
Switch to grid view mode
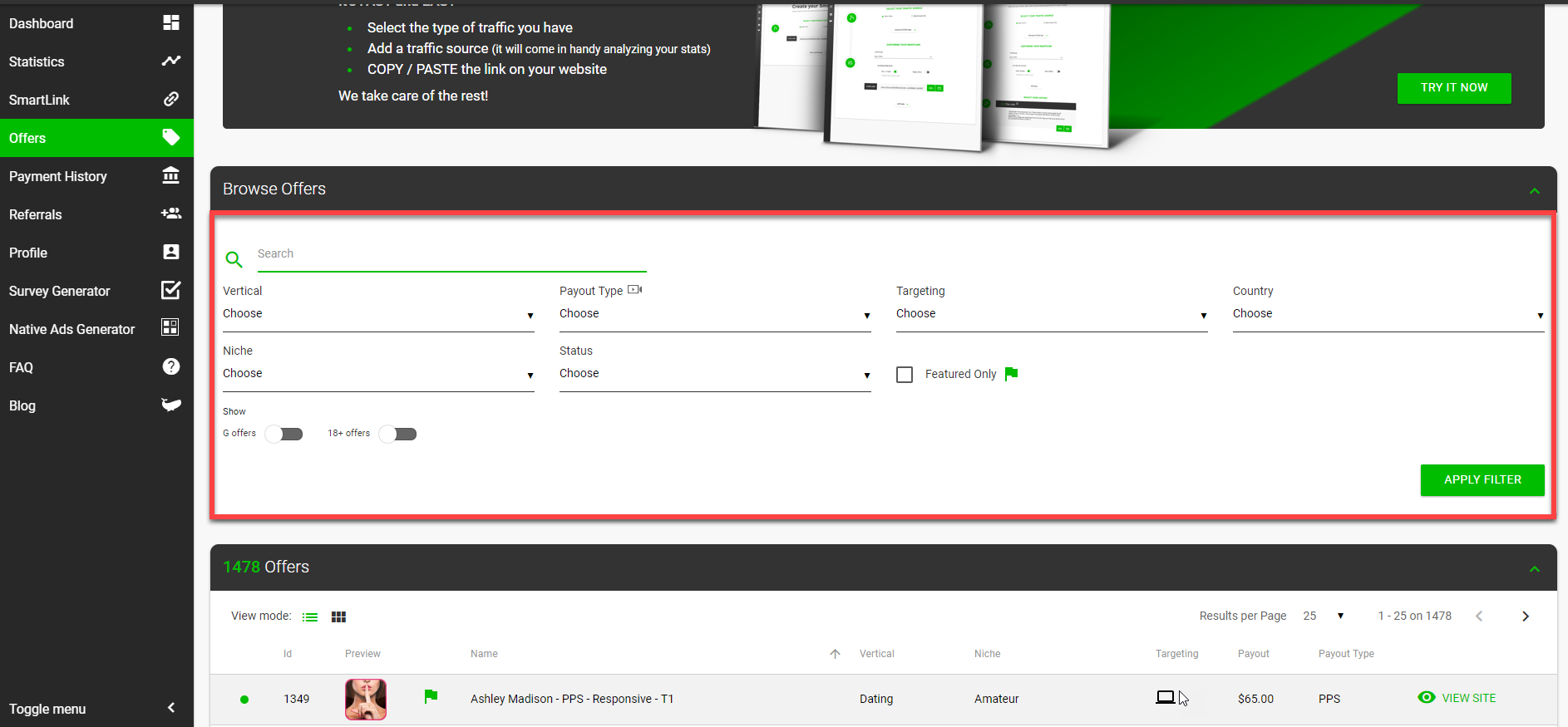338,616
